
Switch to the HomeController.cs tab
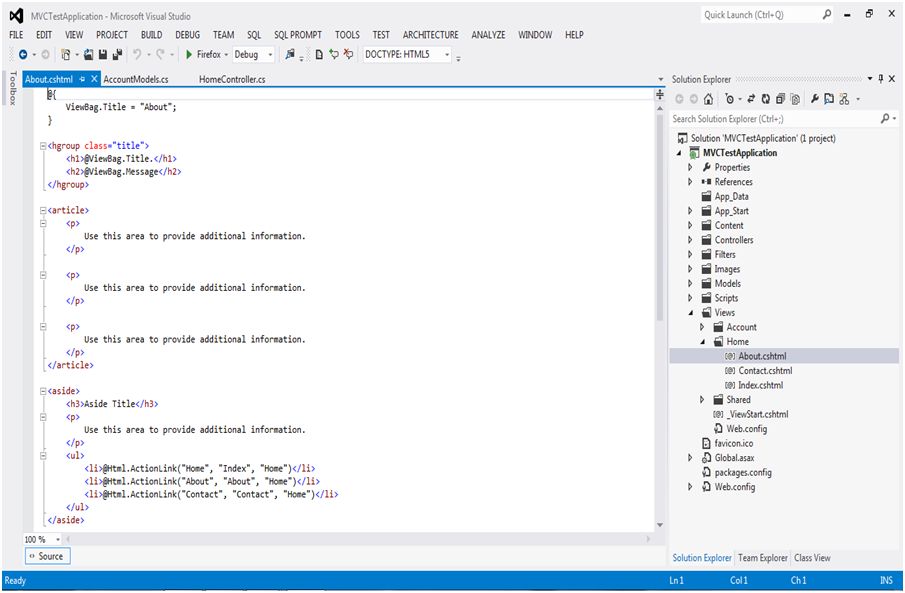point(232,79)
